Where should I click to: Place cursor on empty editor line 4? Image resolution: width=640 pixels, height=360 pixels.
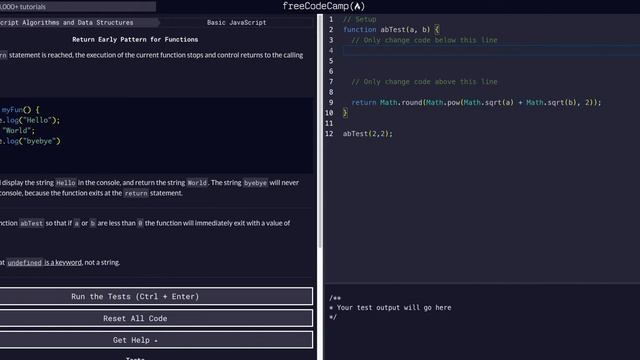point(490,50)
